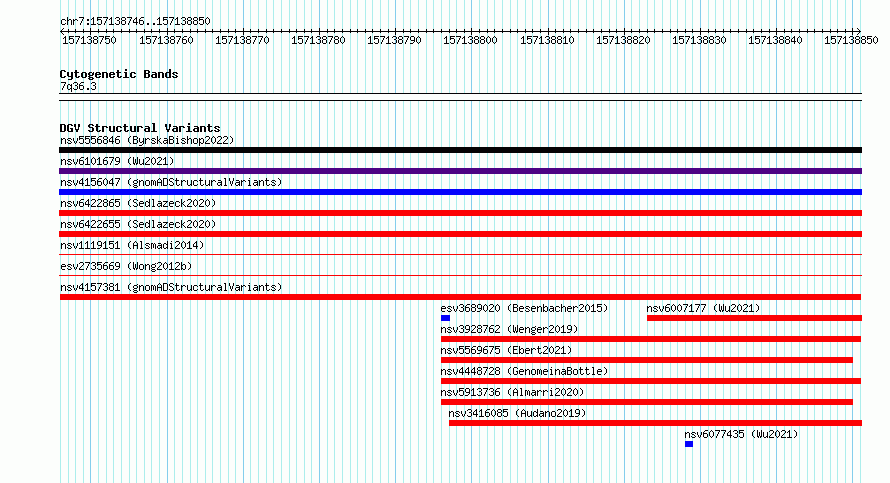Click the purple nsv6101679 variant bar
Viewport: 890px width, 483px height.
pos(460,171)
